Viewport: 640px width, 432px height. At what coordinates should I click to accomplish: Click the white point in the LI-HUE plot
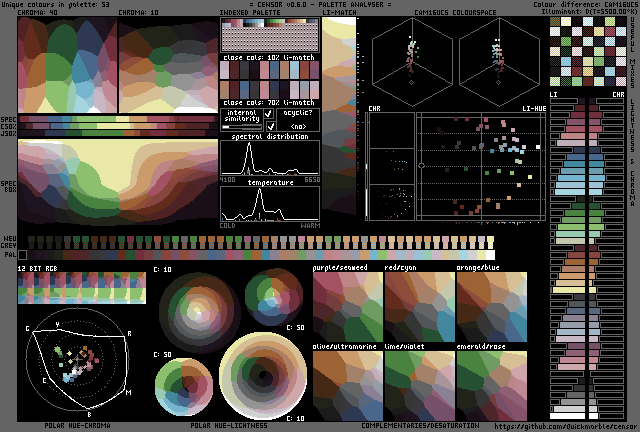coord(538,147)
